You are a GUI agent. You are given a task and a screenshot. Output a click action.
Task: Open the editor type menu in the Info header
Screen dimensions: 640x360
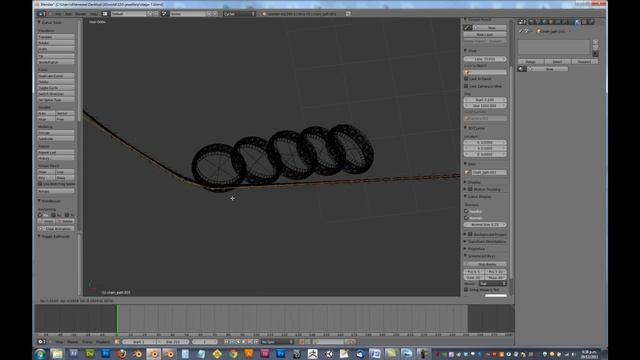42,13
